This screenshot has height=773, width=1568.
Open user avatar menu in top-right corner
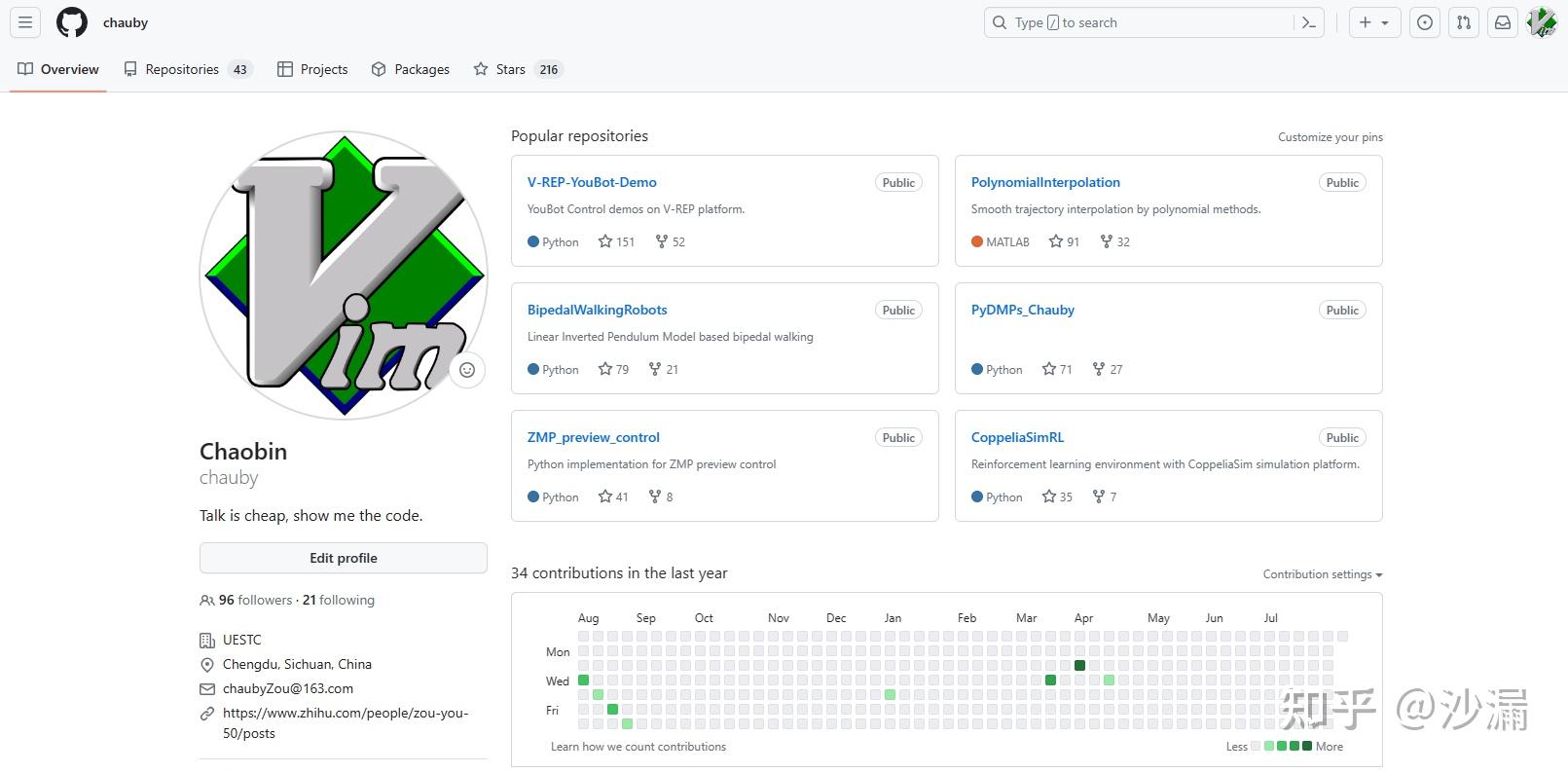click(x=1542, y=22)
